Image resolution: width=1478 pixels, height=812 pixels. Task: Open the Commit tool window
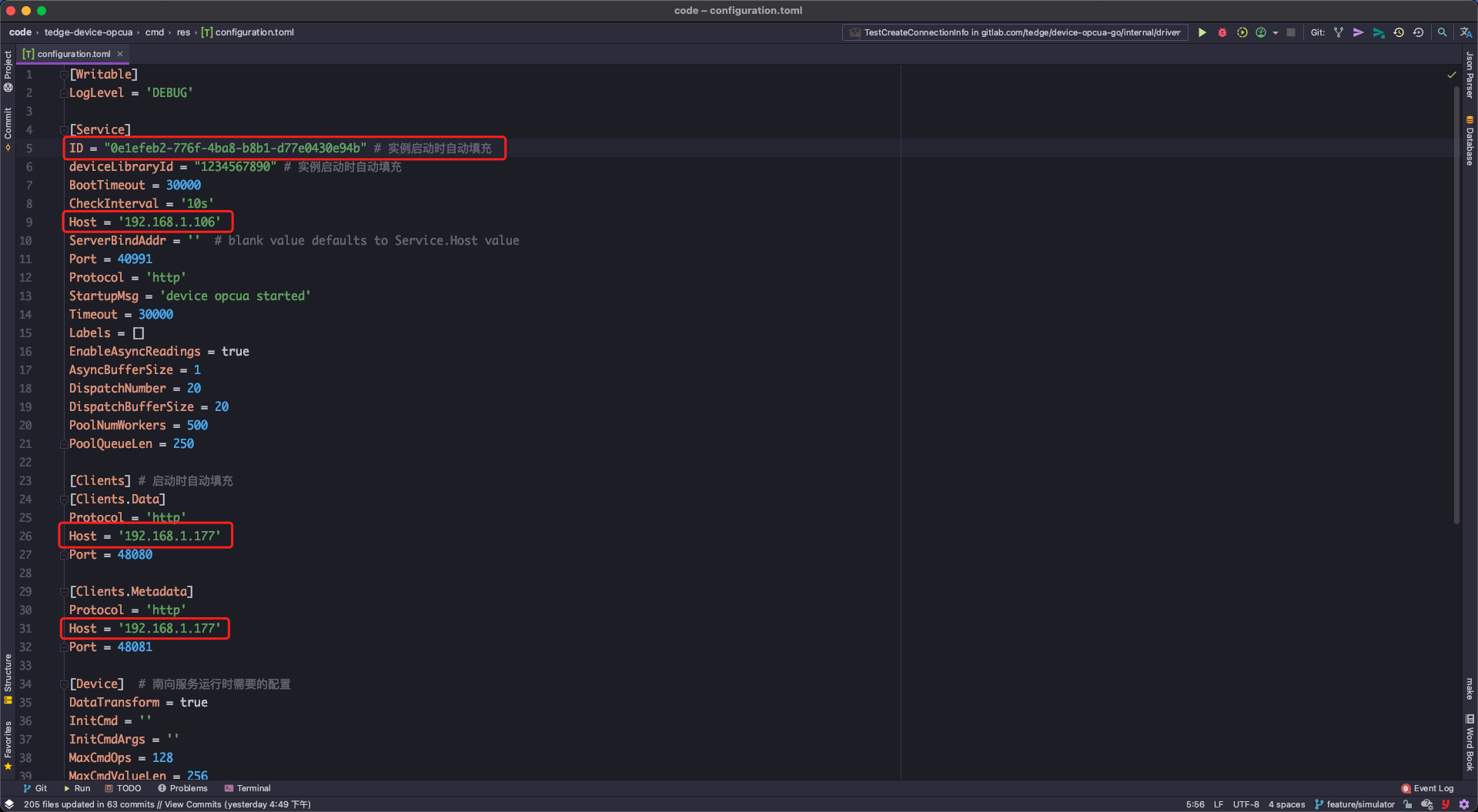[8, 128]
